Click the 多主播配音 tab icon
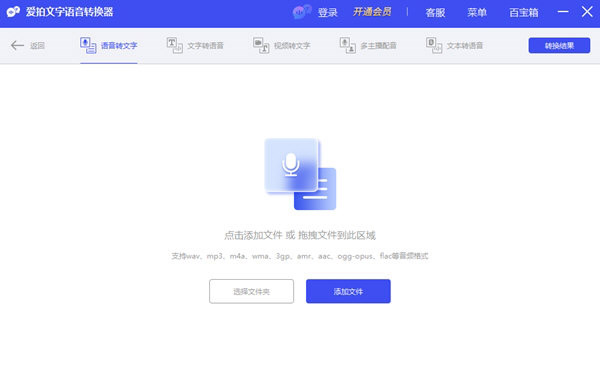The image size is (600, 370). pyautogui.click(x=347, y=46)
